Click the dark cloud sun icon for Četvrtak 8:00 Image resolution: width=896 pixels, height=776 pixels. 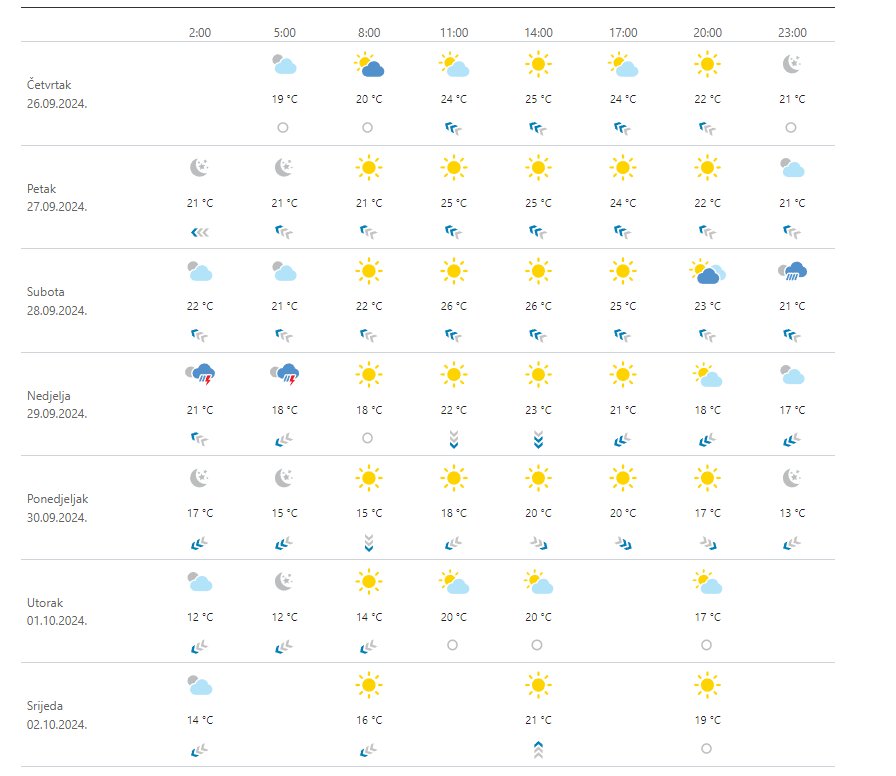click(369, 65)
